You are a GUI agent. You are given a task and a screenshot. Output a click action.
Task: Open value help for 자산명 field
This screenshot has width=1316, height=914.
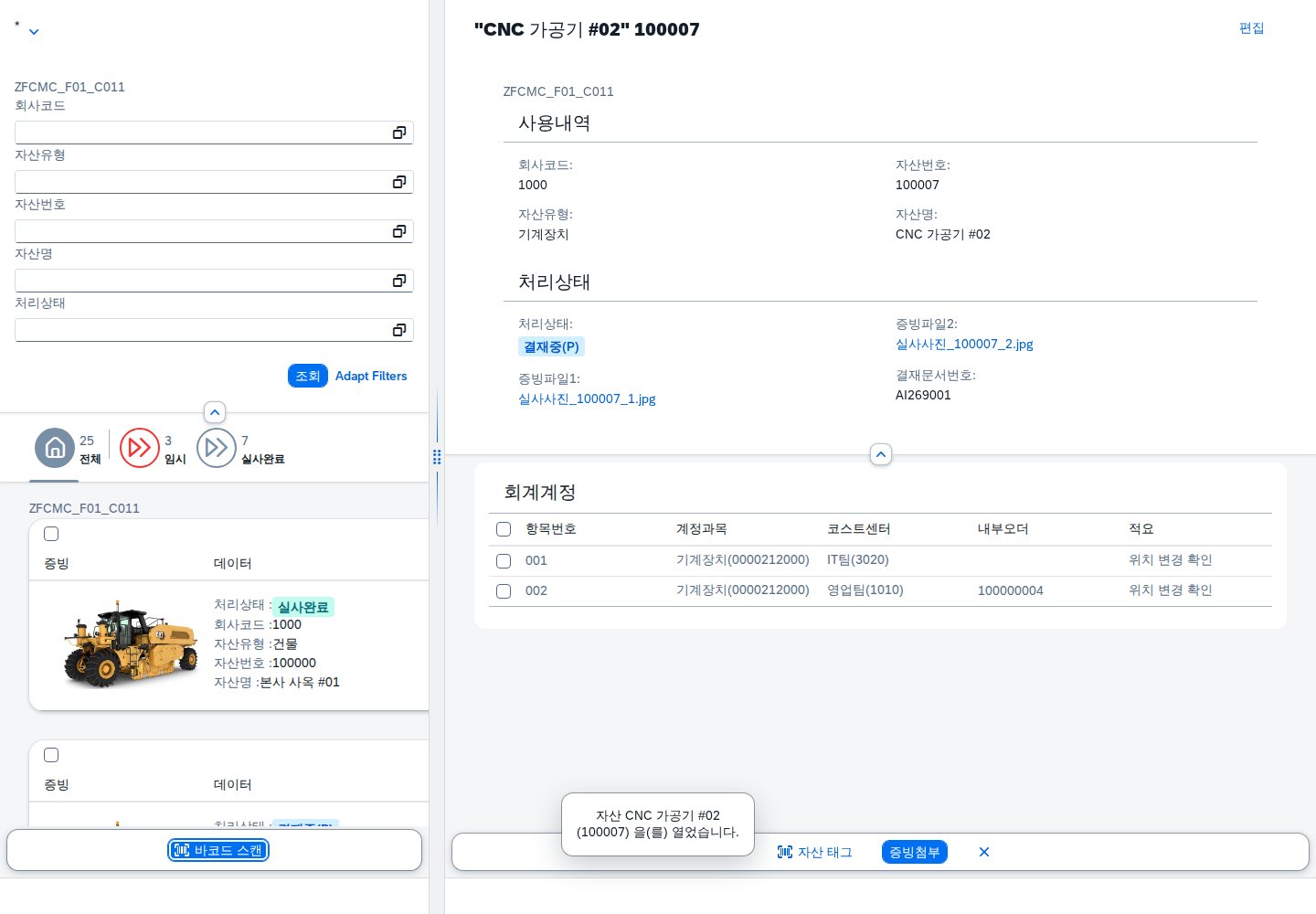399,281
